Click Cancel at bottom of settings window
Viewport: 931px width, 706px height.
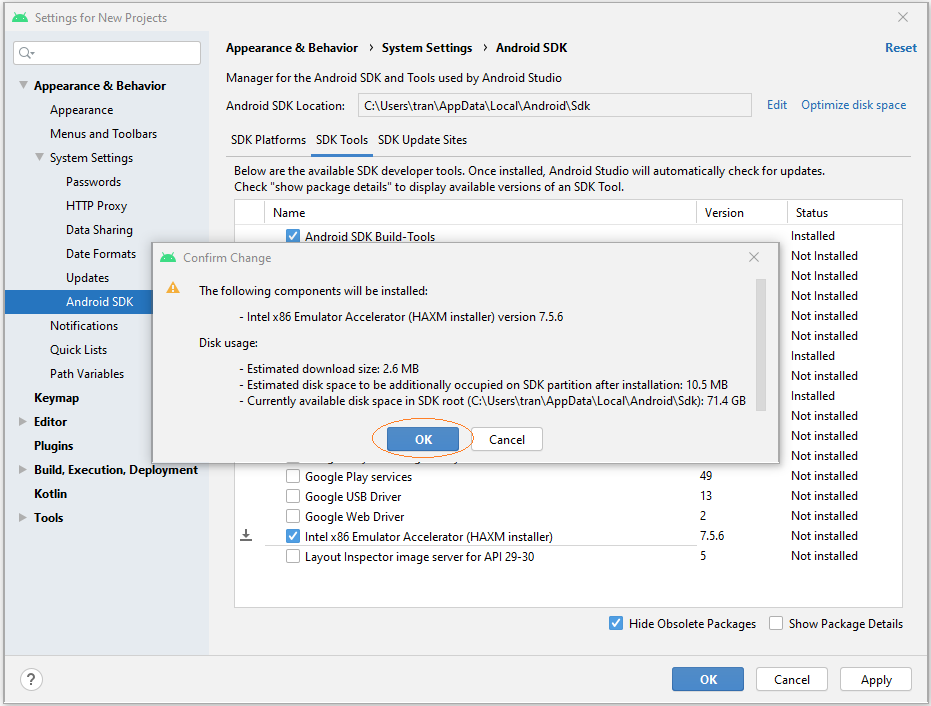coord(791,679)
